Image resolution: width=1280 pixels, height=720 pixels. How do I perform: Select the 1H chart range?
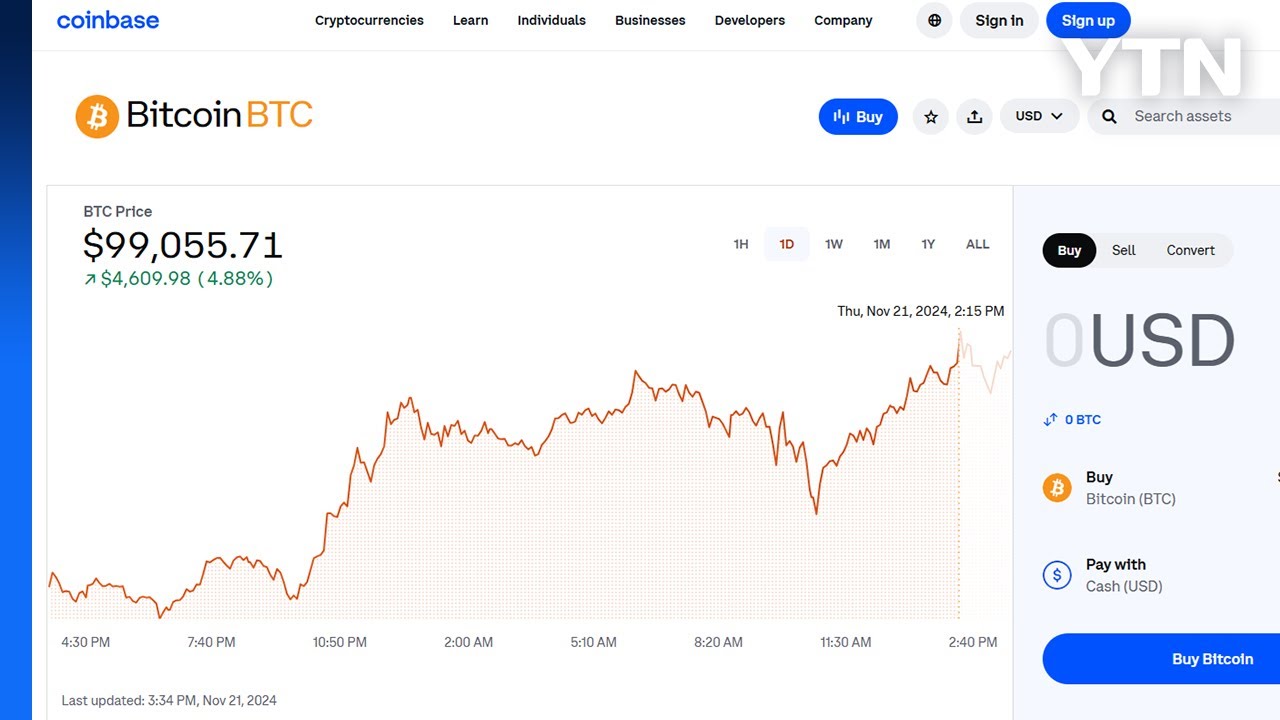coord(741,244)
